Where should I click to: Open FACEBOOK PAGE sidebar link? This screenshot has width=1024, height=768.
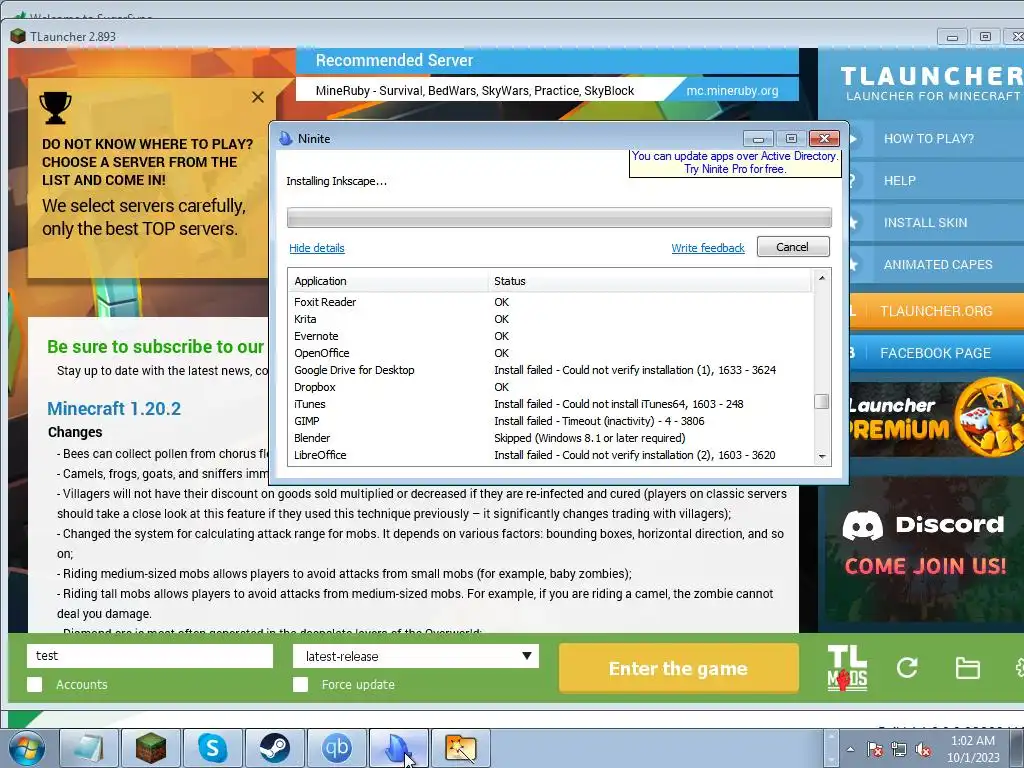[936, 353]
